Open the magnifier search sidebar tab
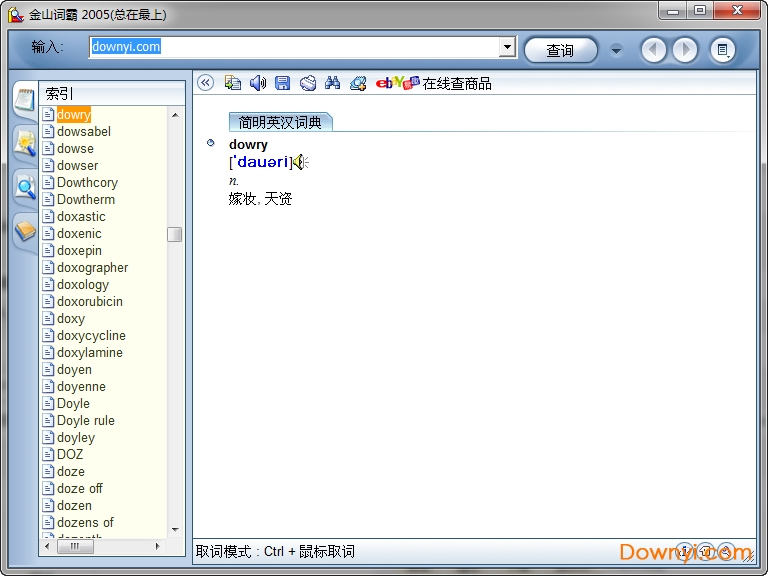This screenshot has width=768, height=576. tap(24, 186)
